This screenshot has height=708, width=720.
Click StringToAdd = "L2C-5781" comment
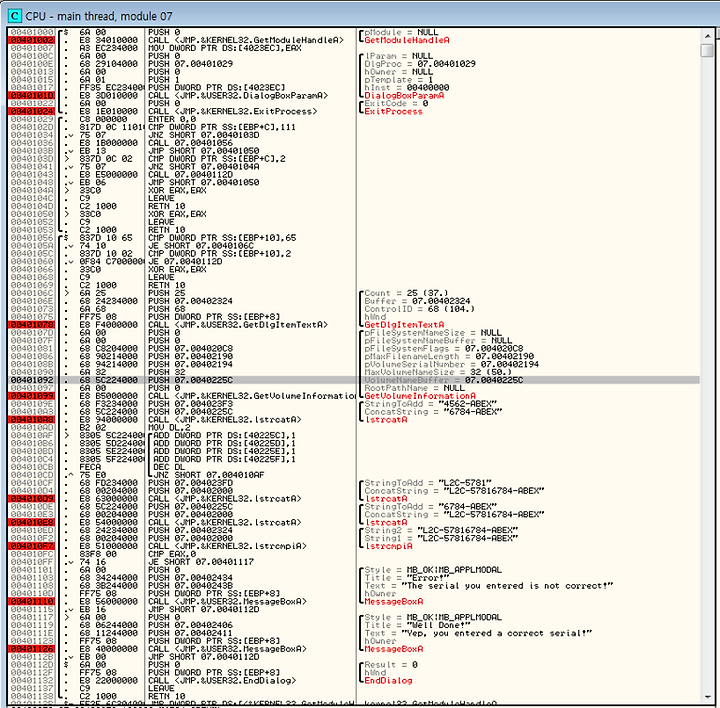click(x=428, y=483)
